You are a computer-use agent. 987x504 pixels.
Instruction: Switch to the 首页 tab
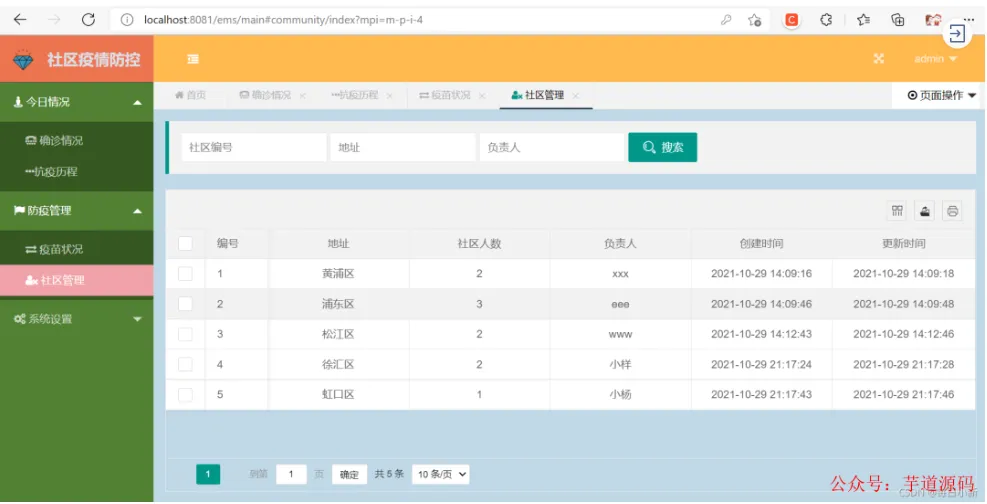[190, 96]
